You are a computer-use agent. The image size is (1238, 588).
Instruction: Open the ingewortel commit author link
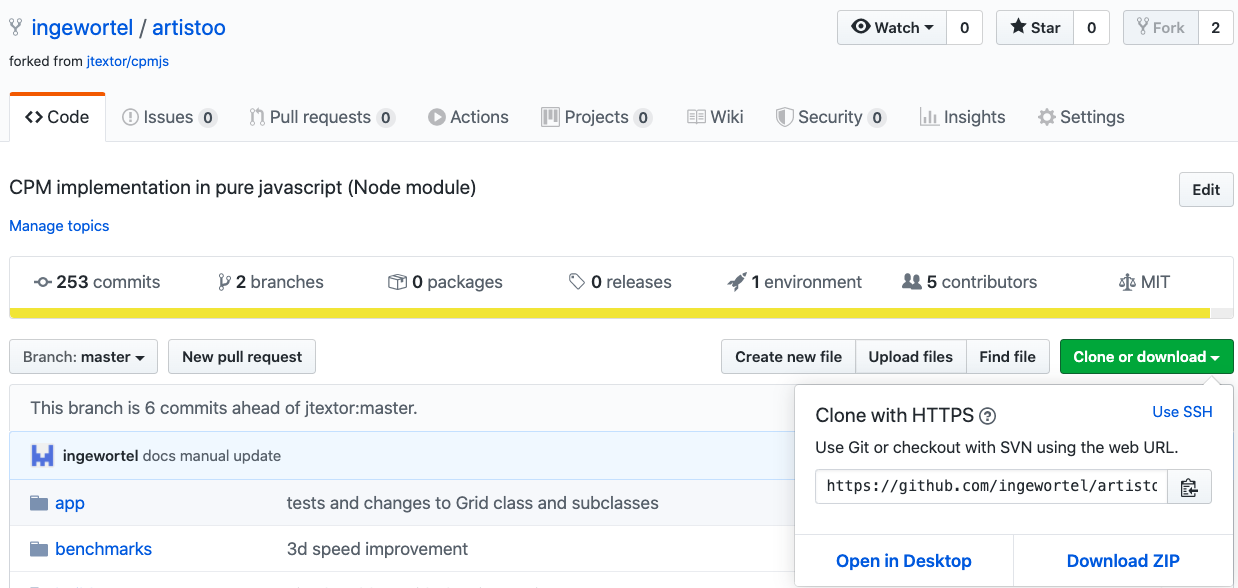point(100,456)
